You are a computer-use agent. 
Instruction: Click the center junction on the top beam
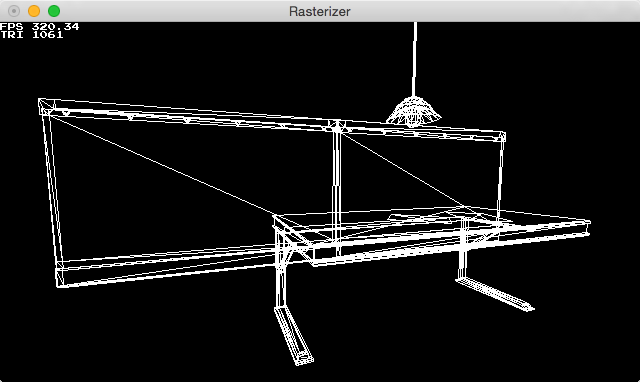tap(337, 125)
